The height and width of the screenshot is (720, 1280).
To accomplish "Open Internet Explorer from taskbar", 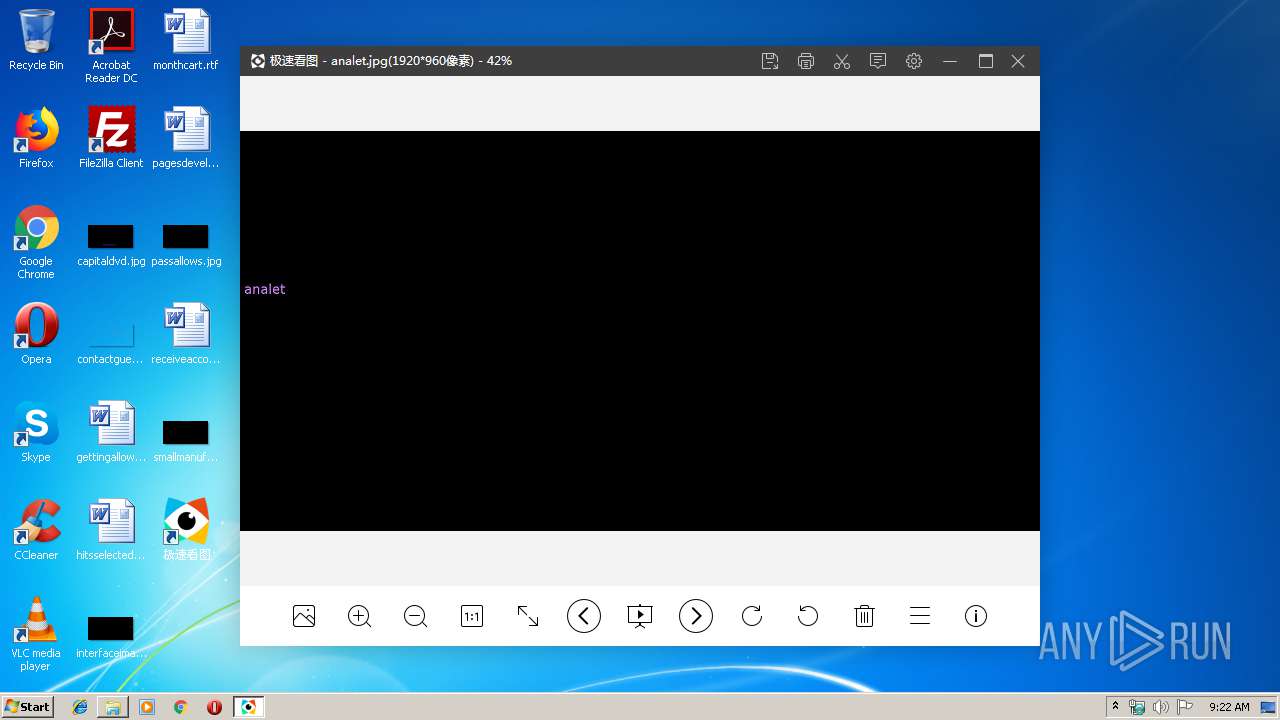I will pos(80,707).
